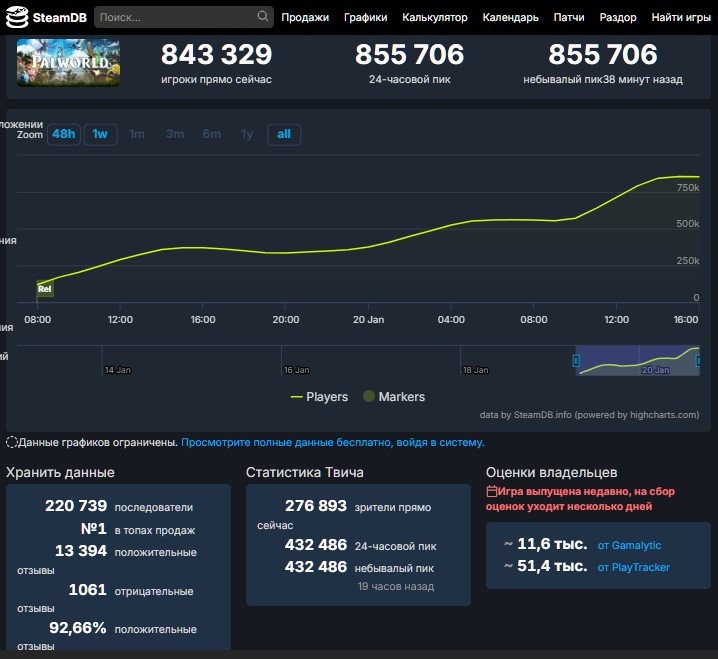The image size is (718, 659).
Task: Toggle the Players series in legend
Action: coord(319,397)
